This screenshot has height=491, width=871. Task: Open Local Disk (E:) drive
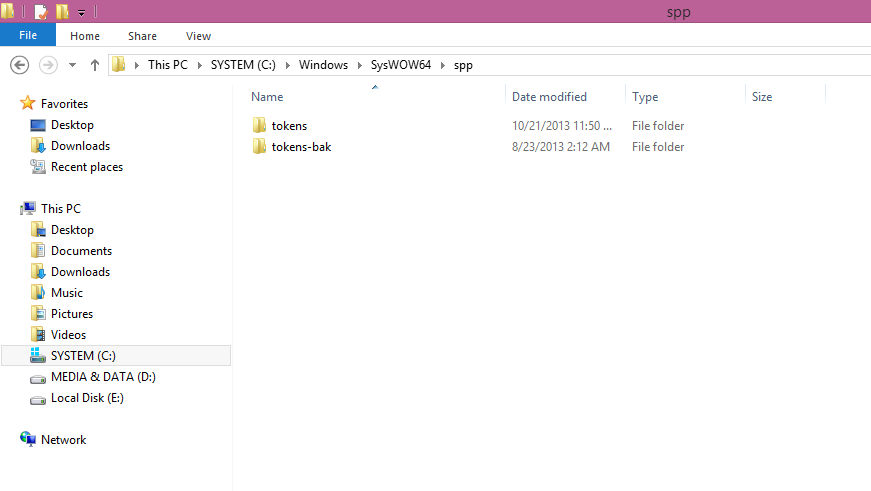[x=87, y=398]
